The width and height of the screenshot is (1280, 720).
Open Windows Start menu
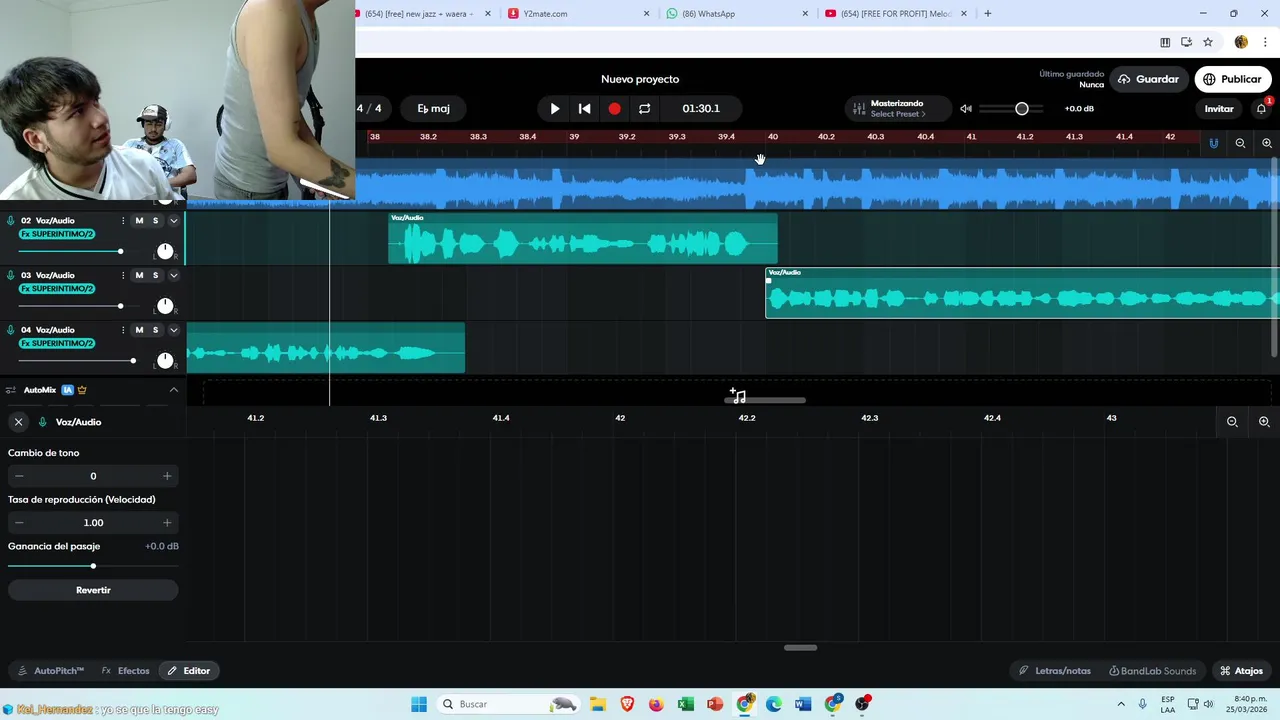pos(419,704)
